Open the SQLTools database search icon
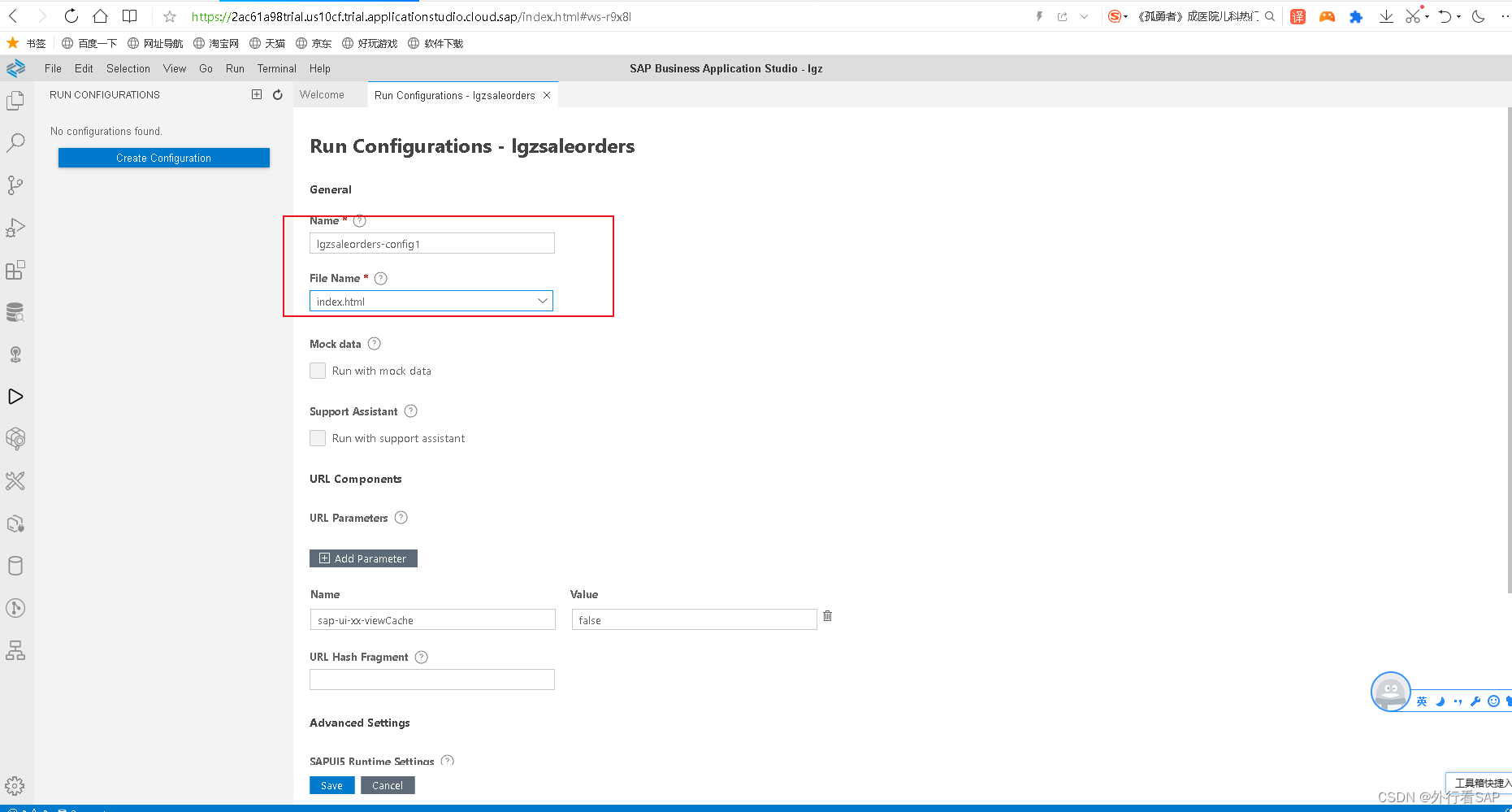 tap(15, 312)
